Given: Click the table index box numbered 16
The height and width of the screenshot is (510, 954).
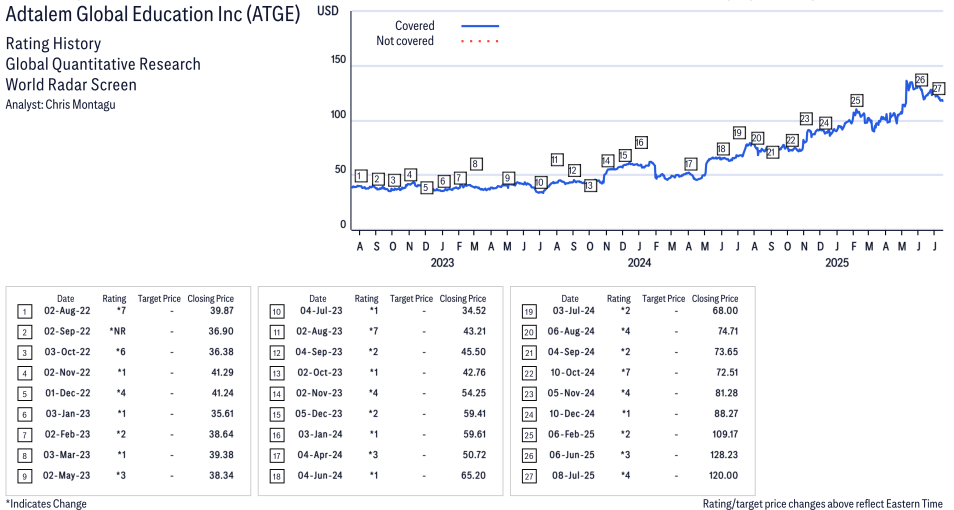Looking at the screenshot, I should click(277, 435).
